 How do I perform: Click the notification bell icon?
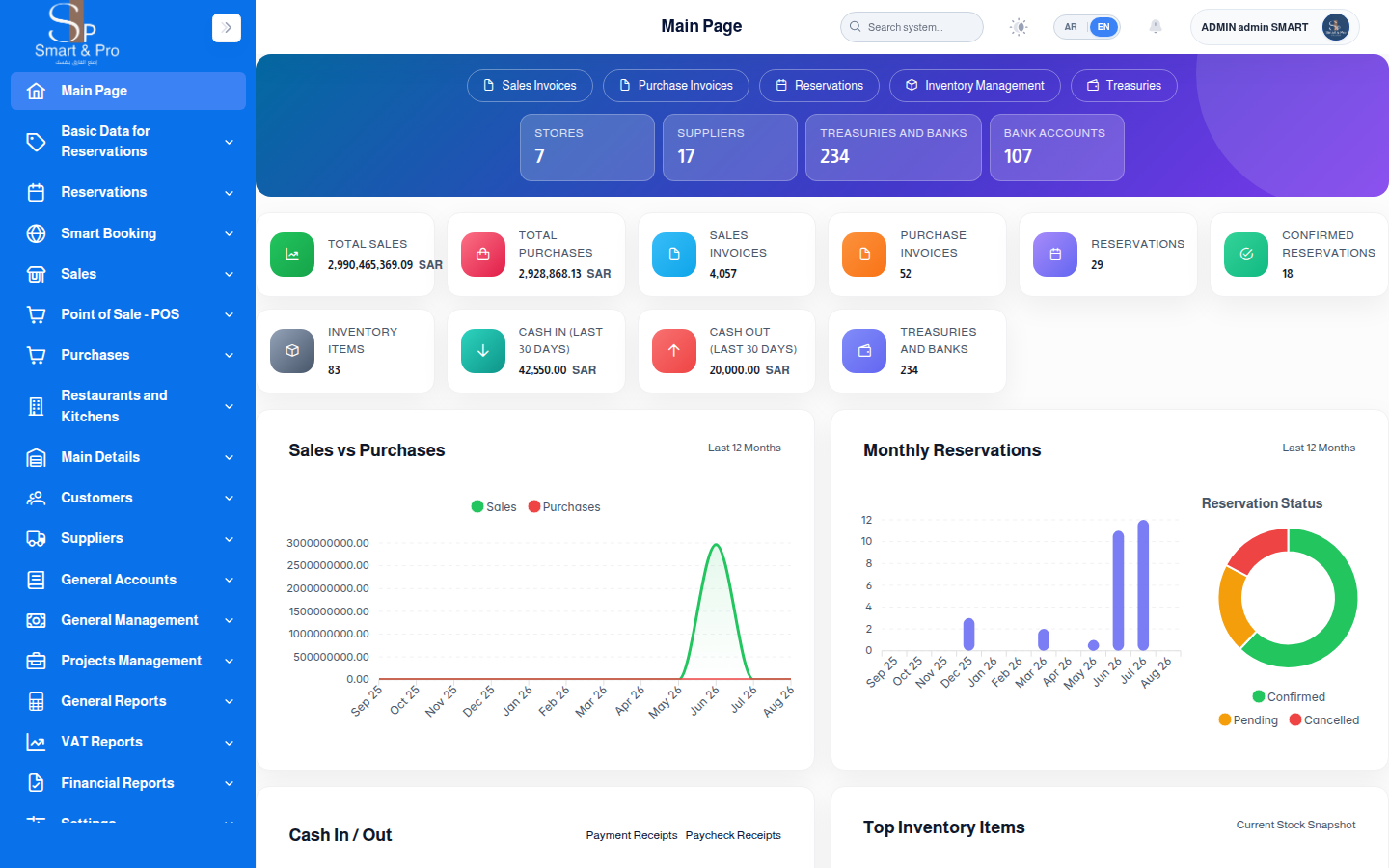coord(1156,27)
